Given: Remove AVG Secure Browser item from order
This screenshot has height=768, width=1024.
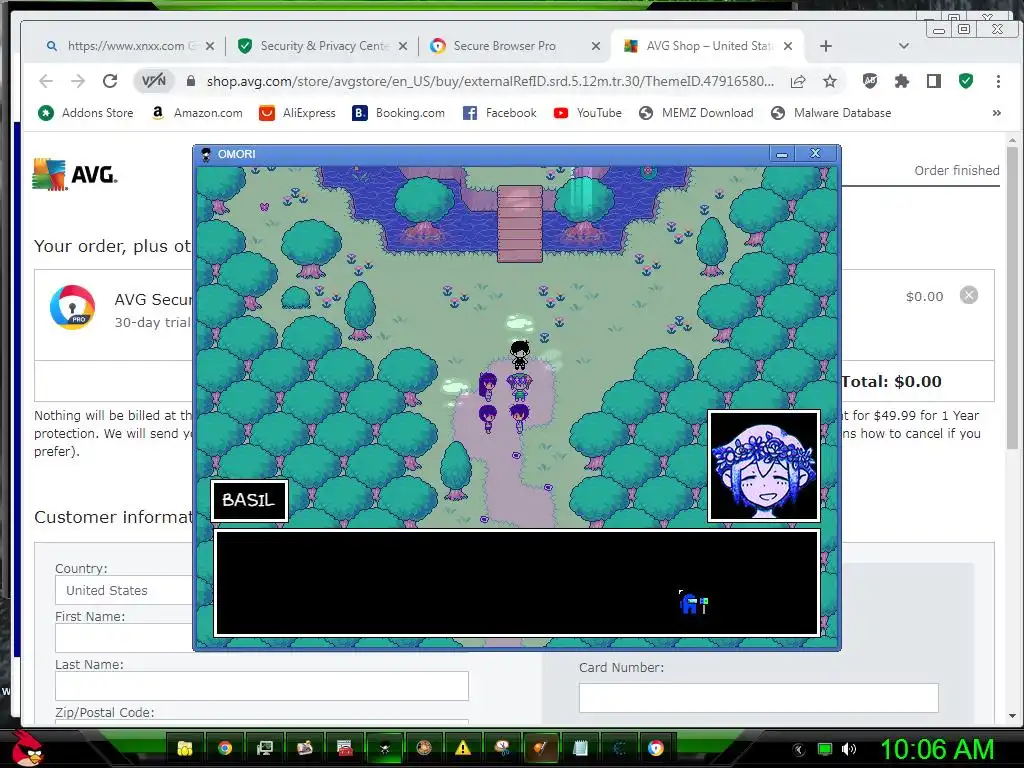Looking at the screenshot, I should tap(968, 295).
